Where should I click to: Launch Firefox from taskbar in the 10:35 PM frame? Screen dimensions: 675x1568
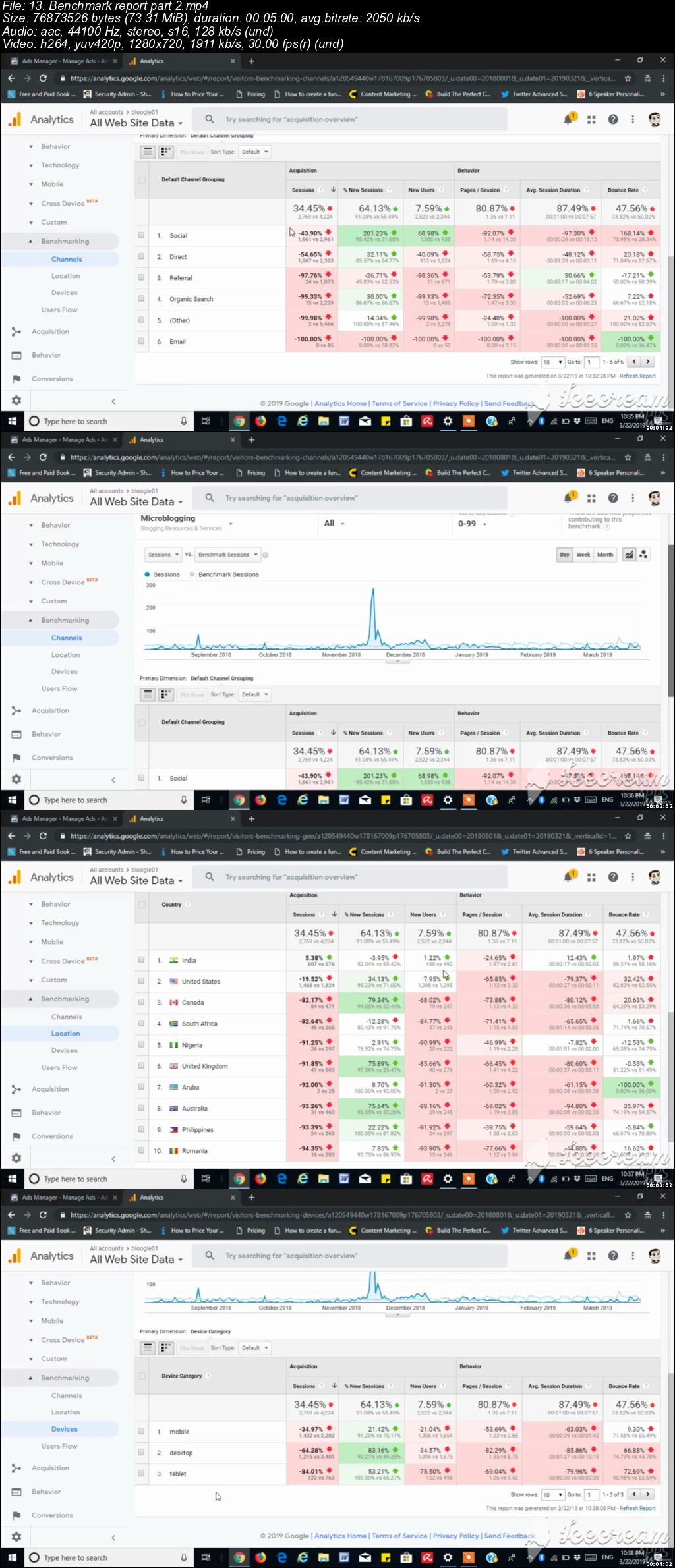tap(260, 421)
